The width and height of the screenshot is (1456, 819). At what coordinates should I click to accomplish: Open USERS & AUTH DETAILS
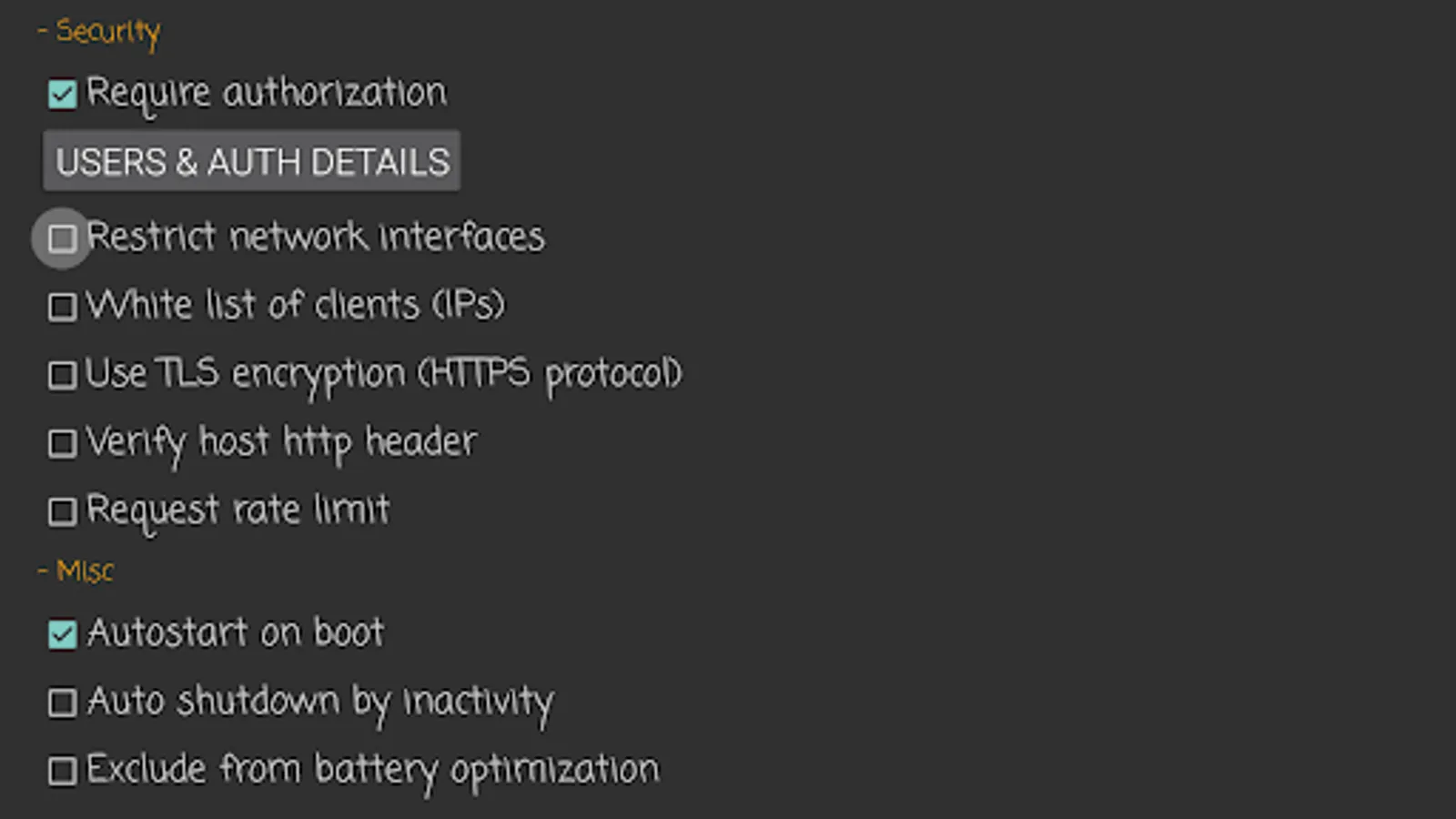pyautogui.click(x=251, y=162)
